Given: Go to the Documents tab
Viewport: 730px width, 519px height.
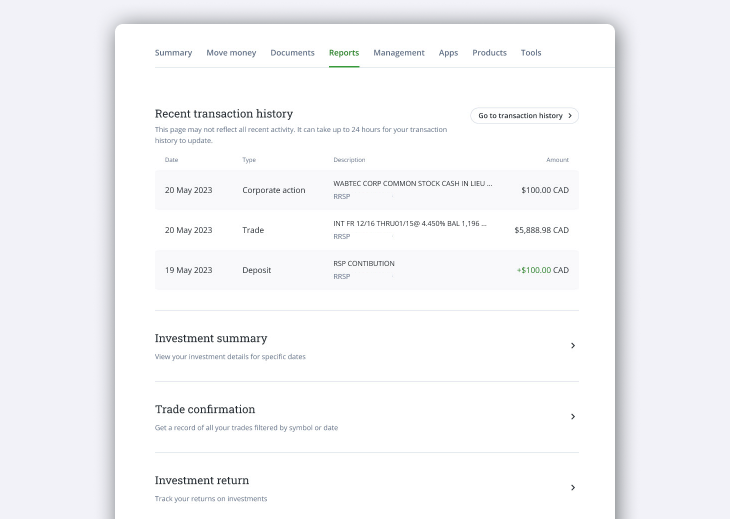Looking at the screenshot, I should pos(292,53).
